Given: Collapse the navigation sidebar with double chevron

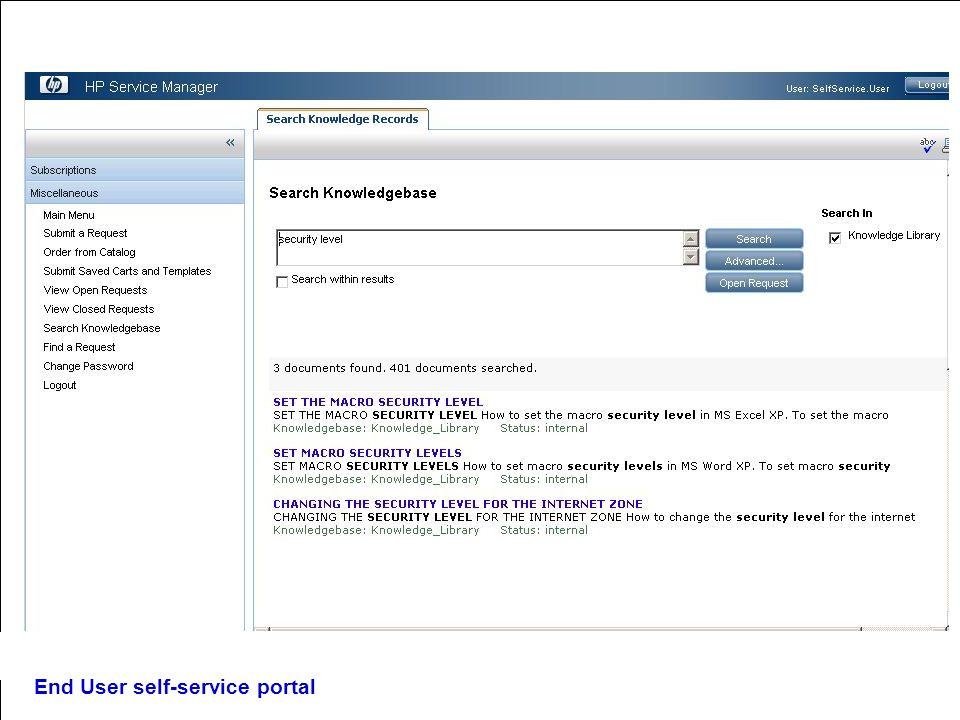Looking at the screenshot, I should 230,143.
